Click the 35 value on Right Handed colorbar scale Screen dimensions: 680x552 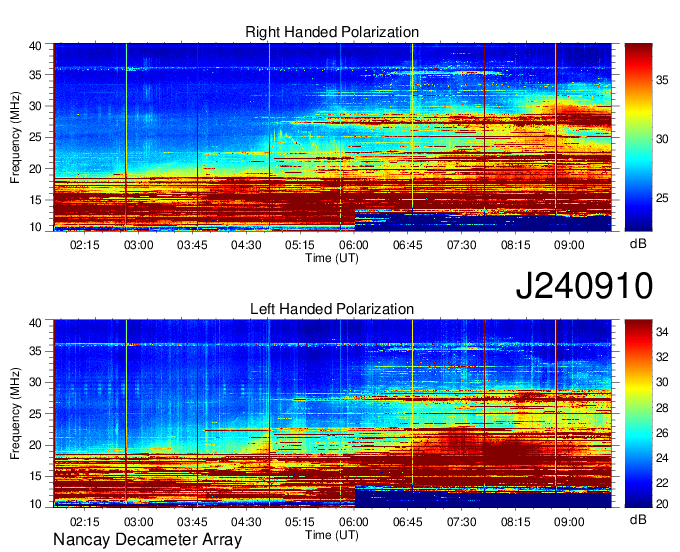coord(662,80)
